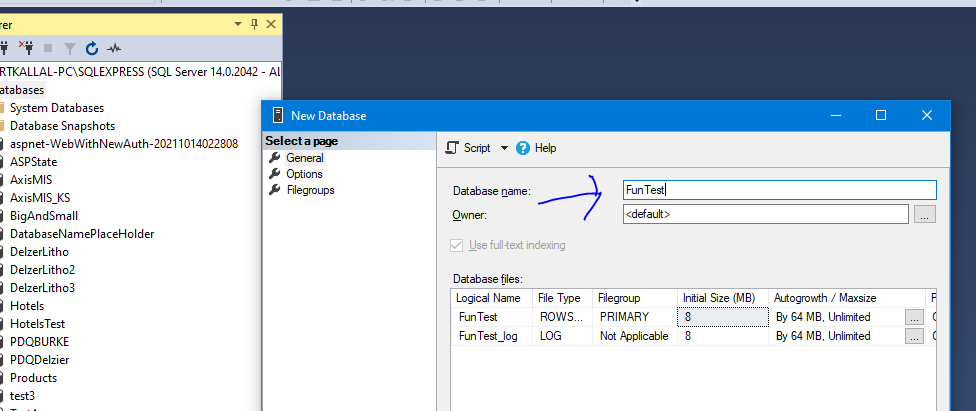Select the AxisMIS database
Screen dimensions: 976x411
coord(31,180)
